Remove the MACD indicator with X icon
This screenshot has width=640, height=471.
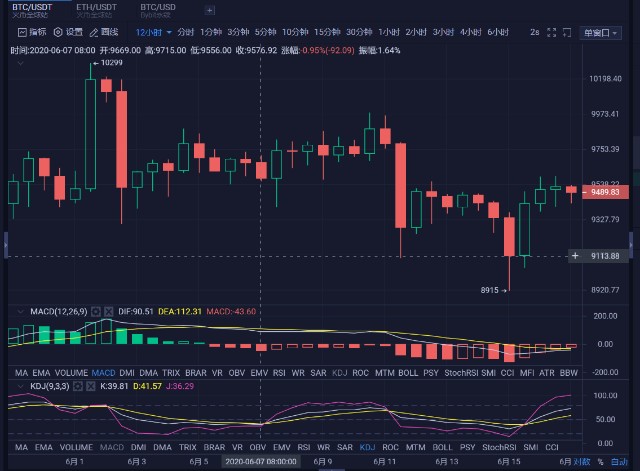[108, 312]
